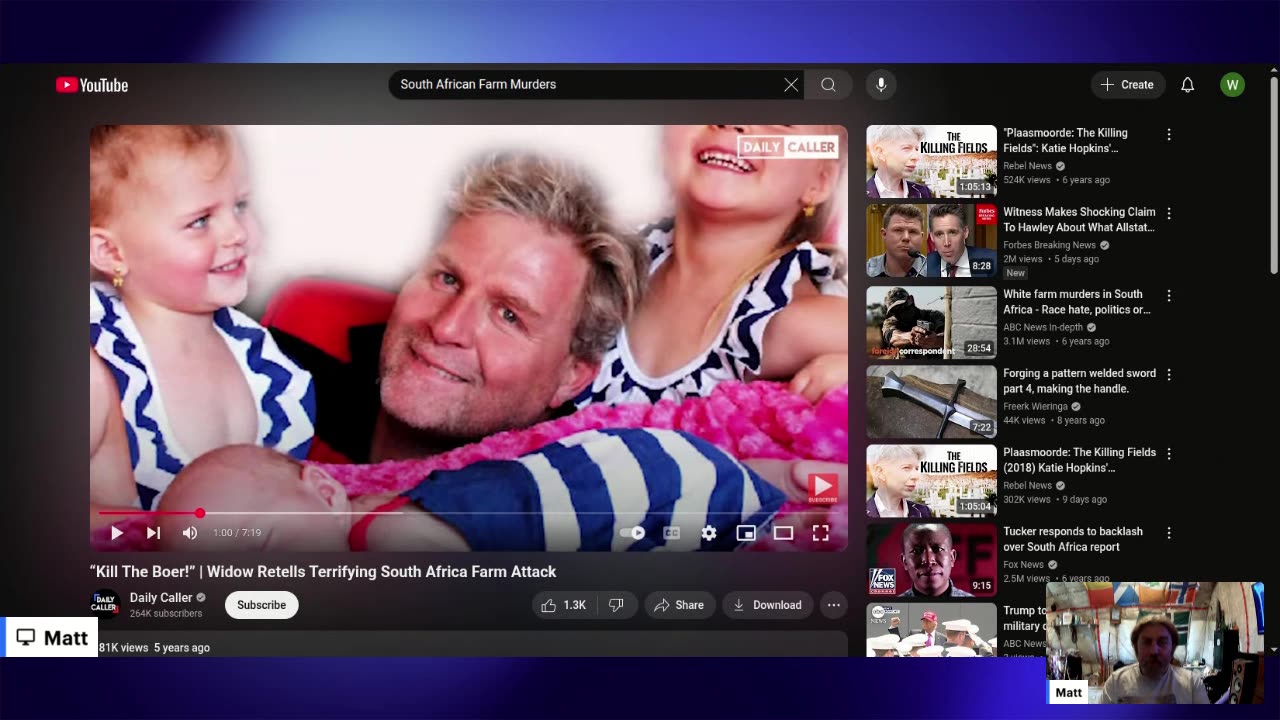Image resolution: width=1280 pixels, height=720 pixels.
Task: Open the Plaasmoorde Katie Hopkins 1:05:13 thumbnail
Action: coord(931,162)
